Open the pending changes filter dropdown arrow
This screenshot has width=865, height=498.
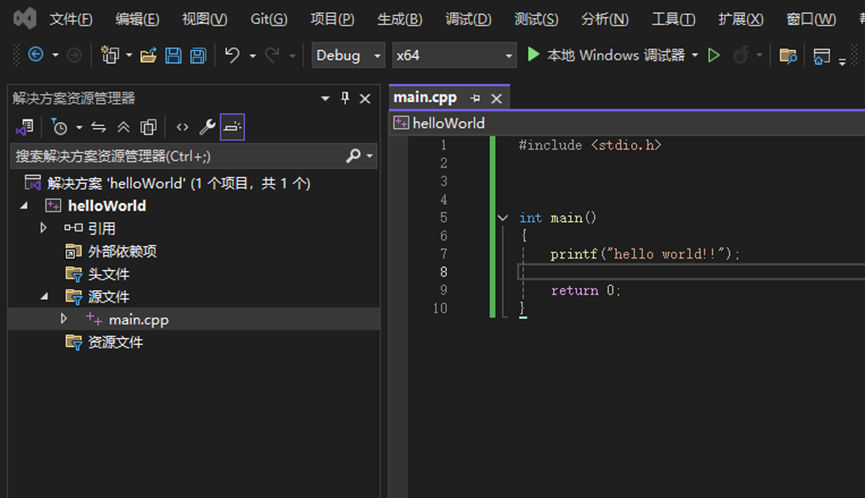point(79,128)
